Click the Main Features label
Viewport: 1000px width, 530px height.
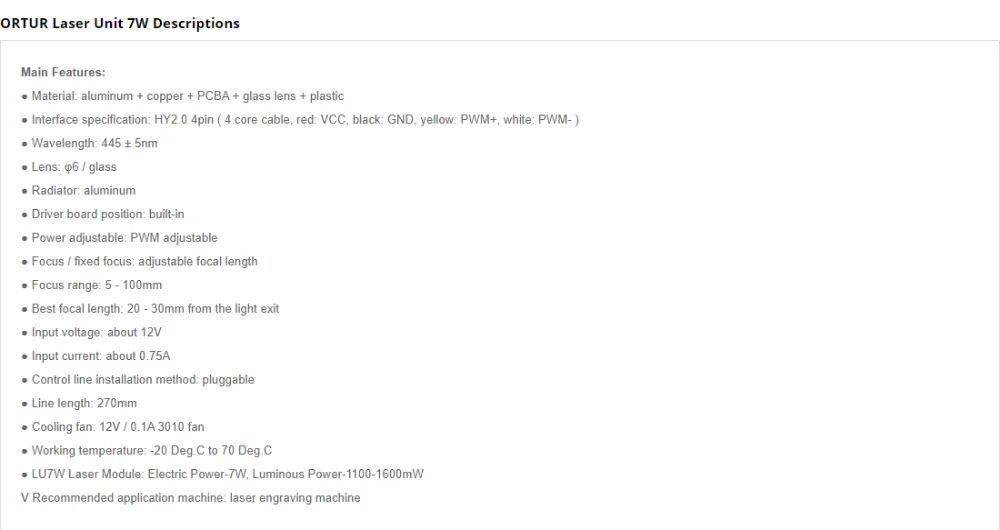tap(63, 72)
